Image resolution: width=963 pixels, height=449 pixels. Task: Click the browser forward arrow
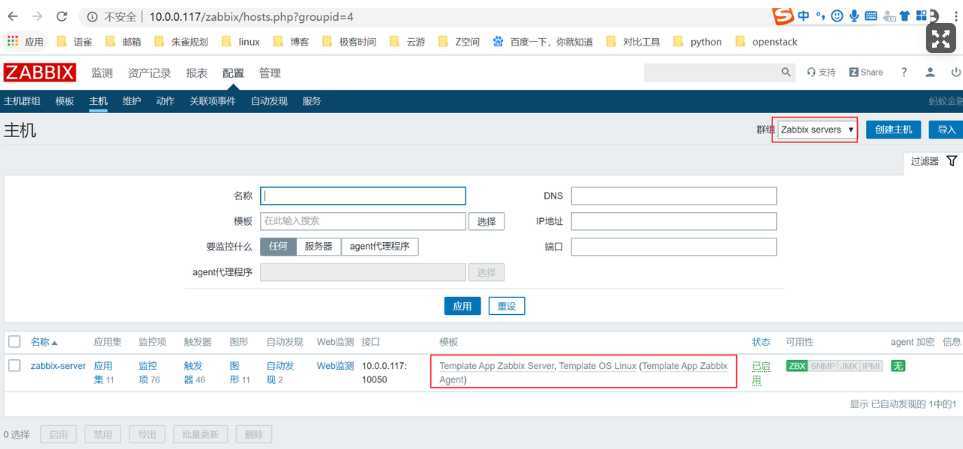37,17
